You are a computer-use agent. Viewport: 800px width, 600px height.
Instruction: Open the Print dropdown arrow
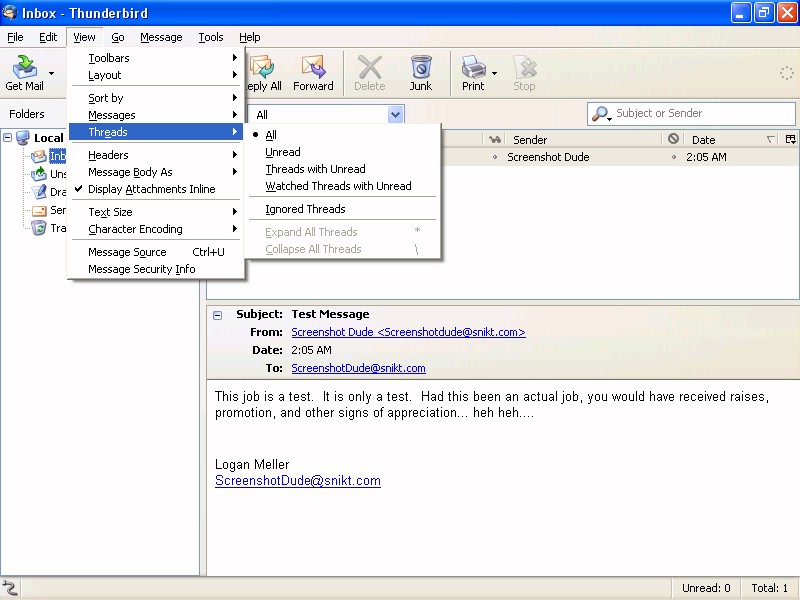click(494, 73)
